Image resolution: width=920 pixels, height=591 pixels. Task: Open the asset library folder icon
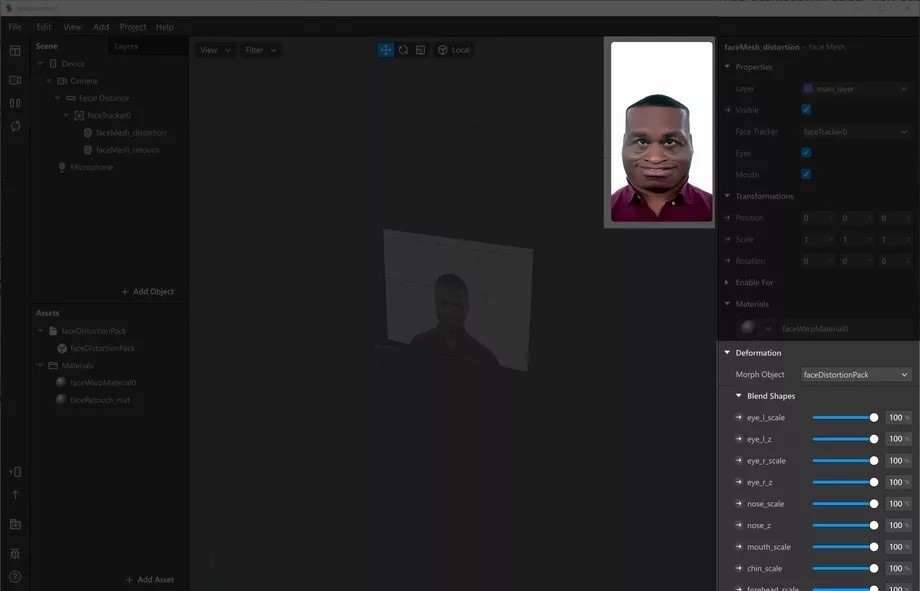tap(15, 524)
